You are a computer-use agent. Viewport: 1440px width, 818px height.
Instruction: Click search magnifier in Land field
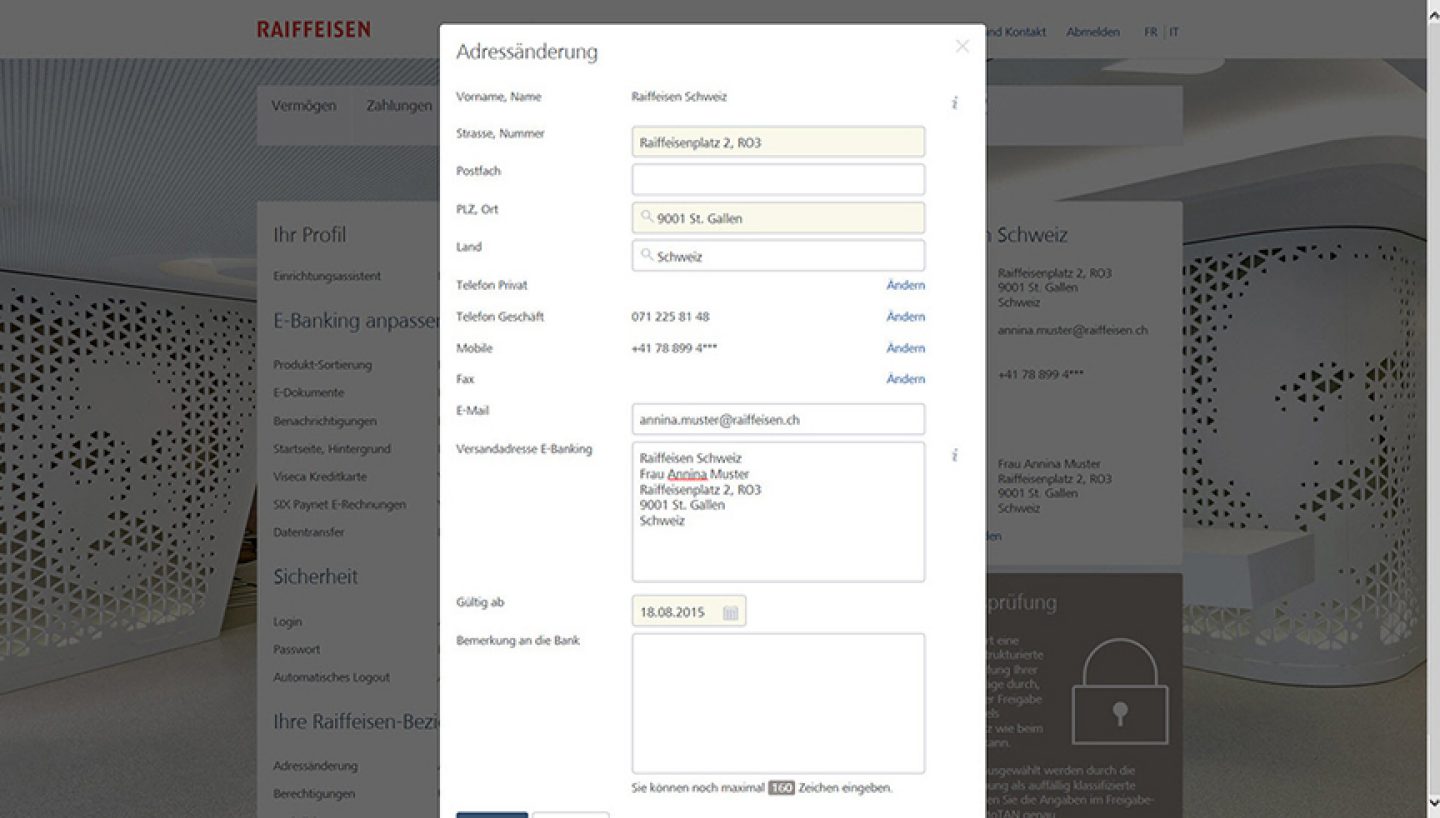tap(647, 255)
